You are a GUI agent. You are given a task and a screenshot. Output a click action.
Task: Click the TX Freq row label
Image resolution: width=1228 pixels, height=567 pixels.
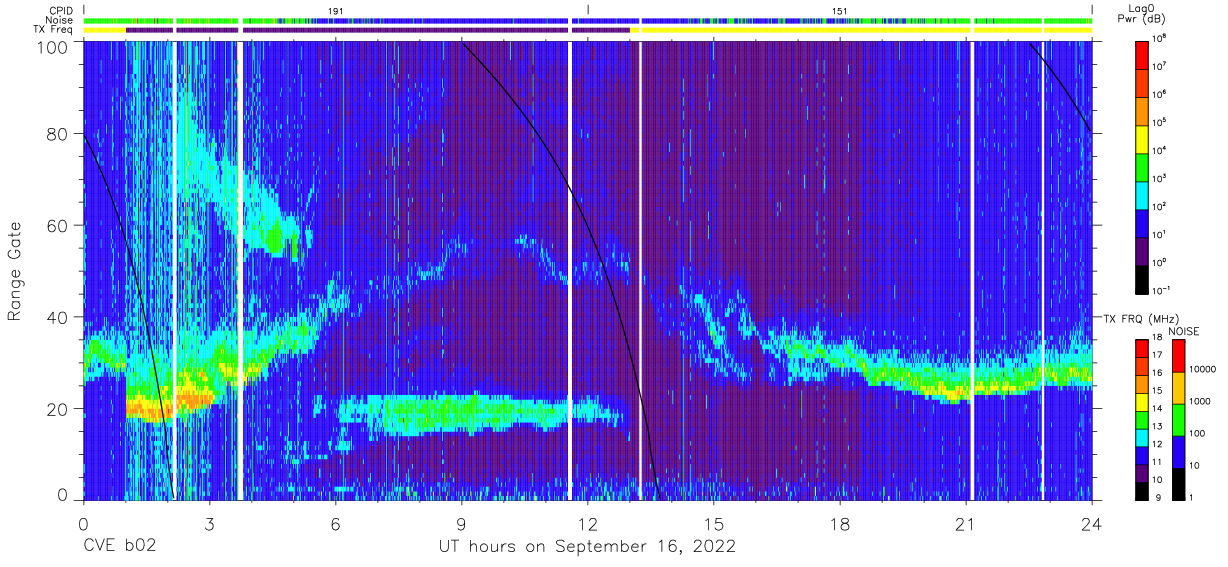pos(54,30)
